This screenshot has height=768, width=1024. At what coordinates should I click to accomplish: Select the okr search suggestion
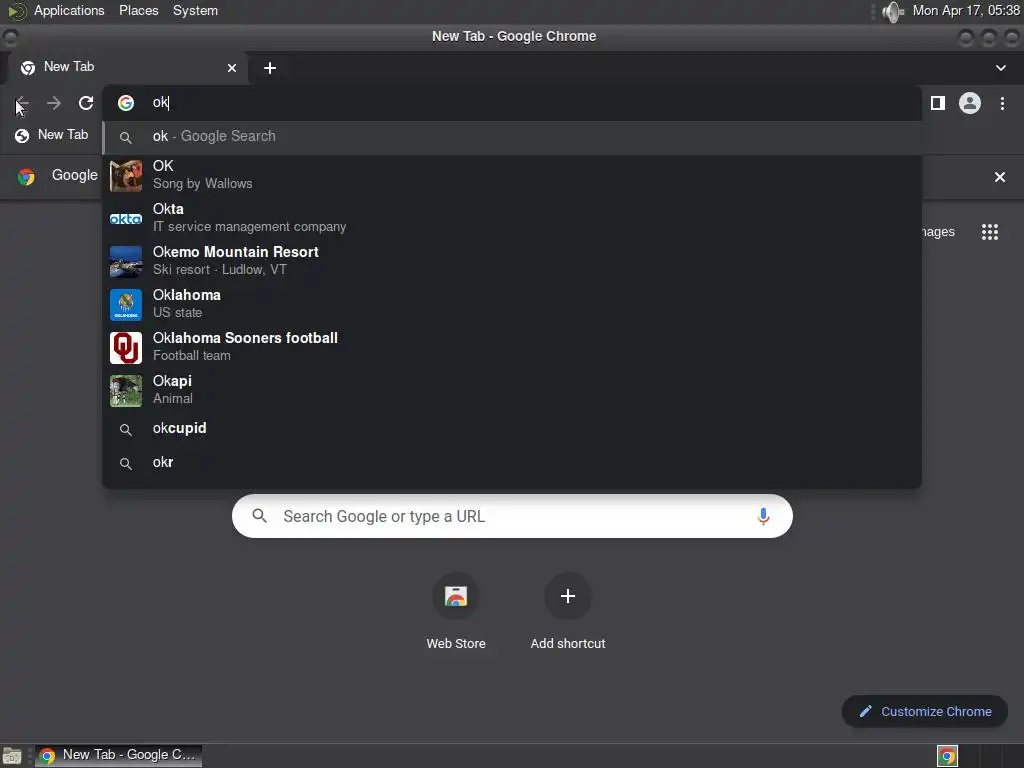[x=512, y=462]
